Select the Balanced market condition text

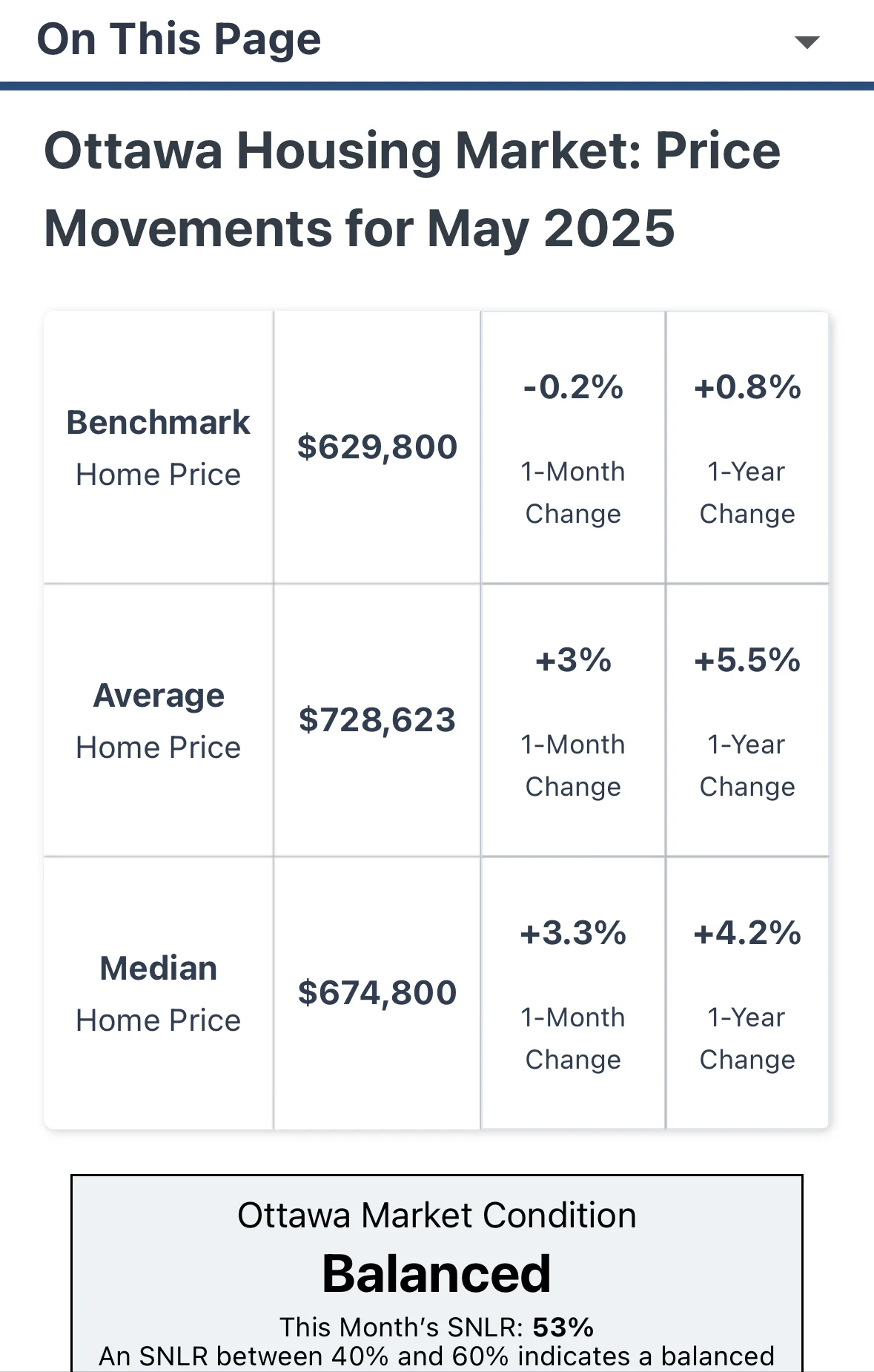[437, 1273]
